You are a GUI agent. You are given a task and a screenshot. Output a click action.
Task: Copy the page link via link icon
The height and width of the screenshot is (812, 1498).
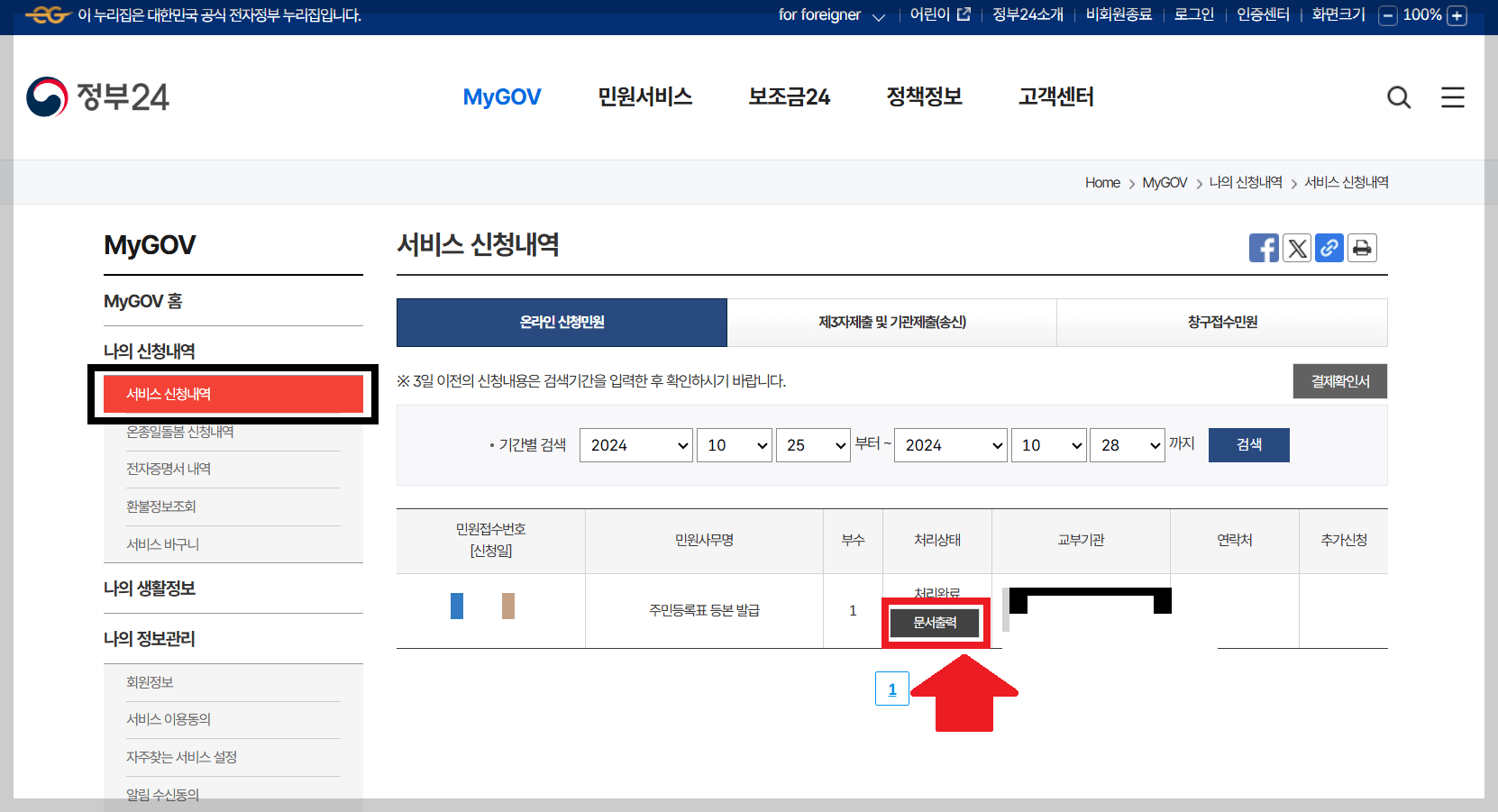tap(1329, 248)
